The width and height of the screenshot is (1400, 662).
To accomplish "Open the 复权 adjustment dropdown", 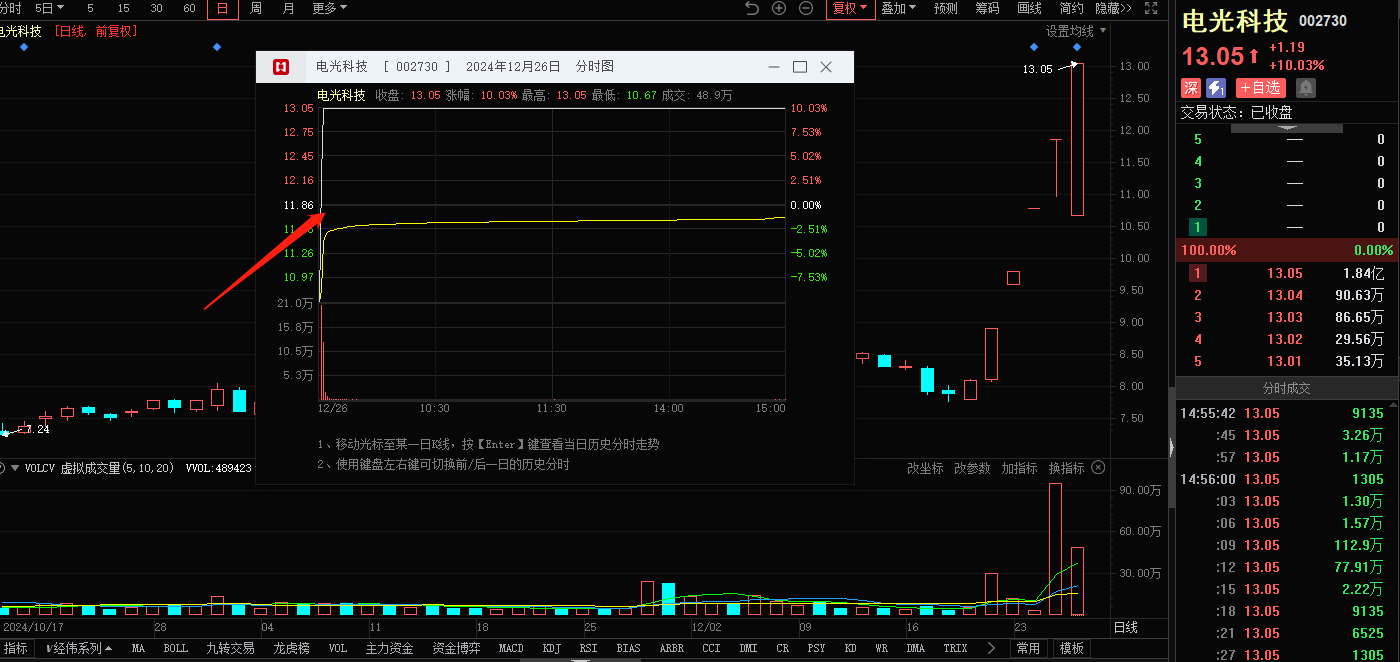I will tap(850, 9).
